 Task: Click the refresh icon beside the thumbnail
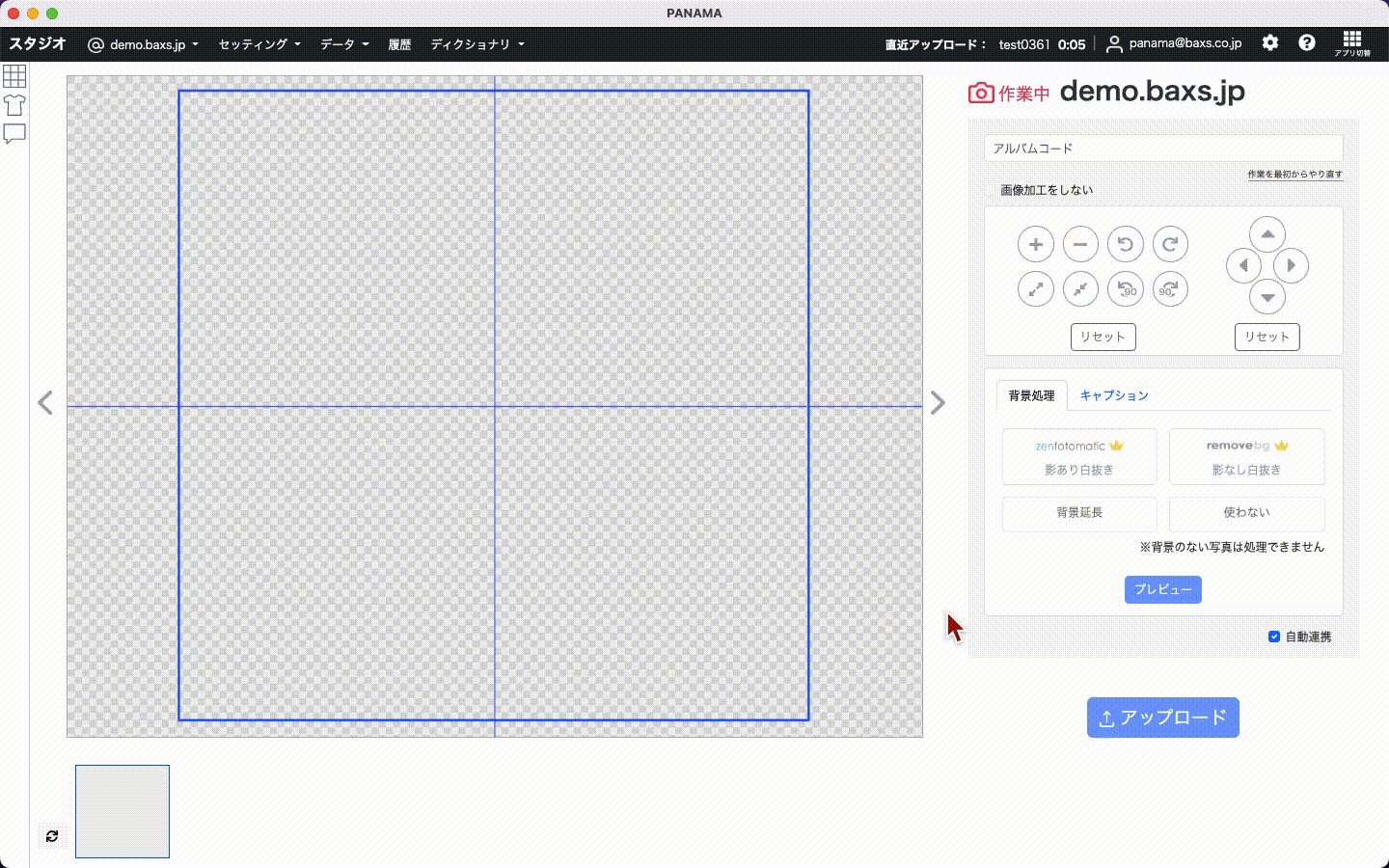(52, 836)
